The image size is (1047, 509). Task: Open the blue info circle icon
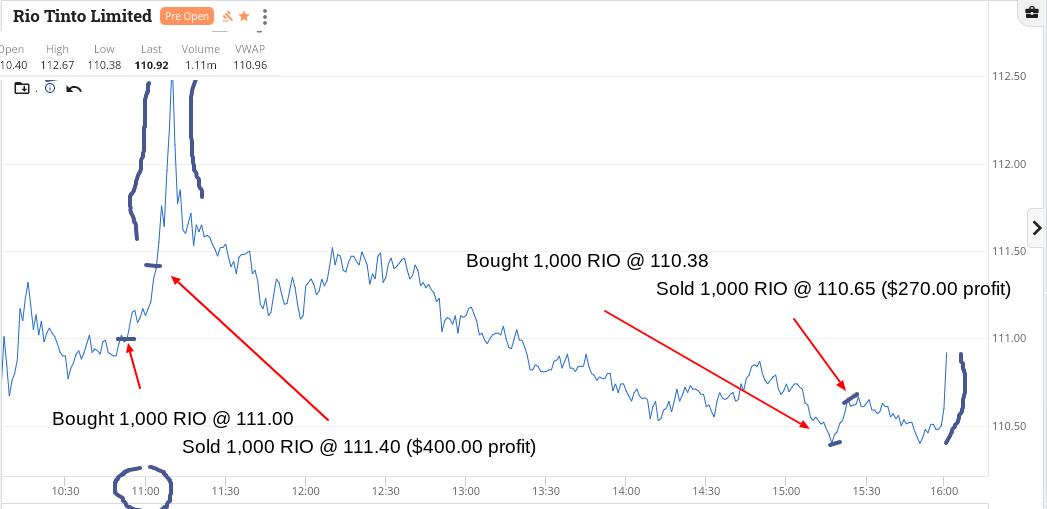click(50, 88)
